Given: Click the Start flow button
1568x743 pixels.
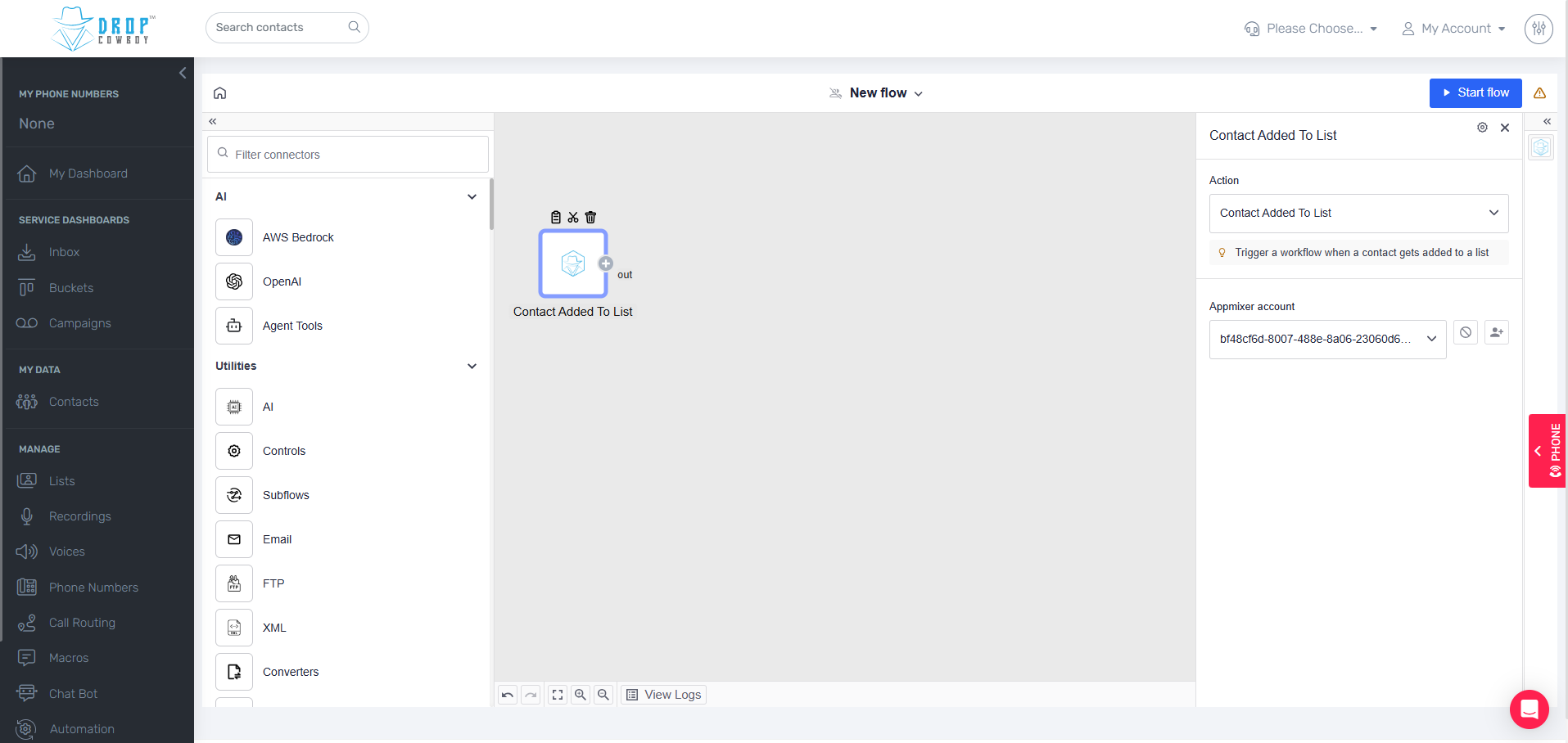Looking at the screenshot, I should click(1475, 92).
